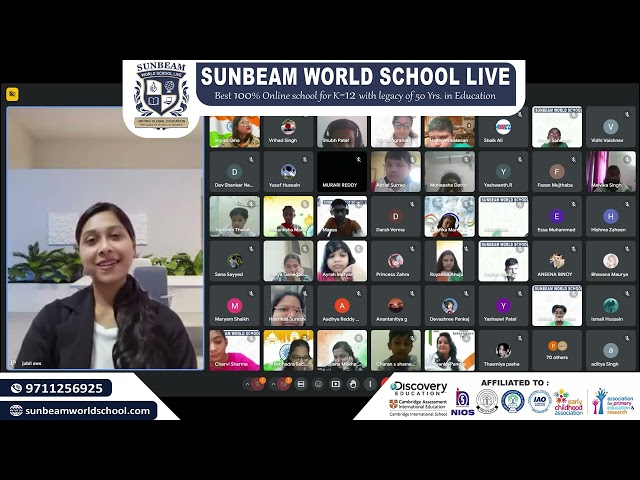Select Dev Shankar's participant tile

(235, 171)
